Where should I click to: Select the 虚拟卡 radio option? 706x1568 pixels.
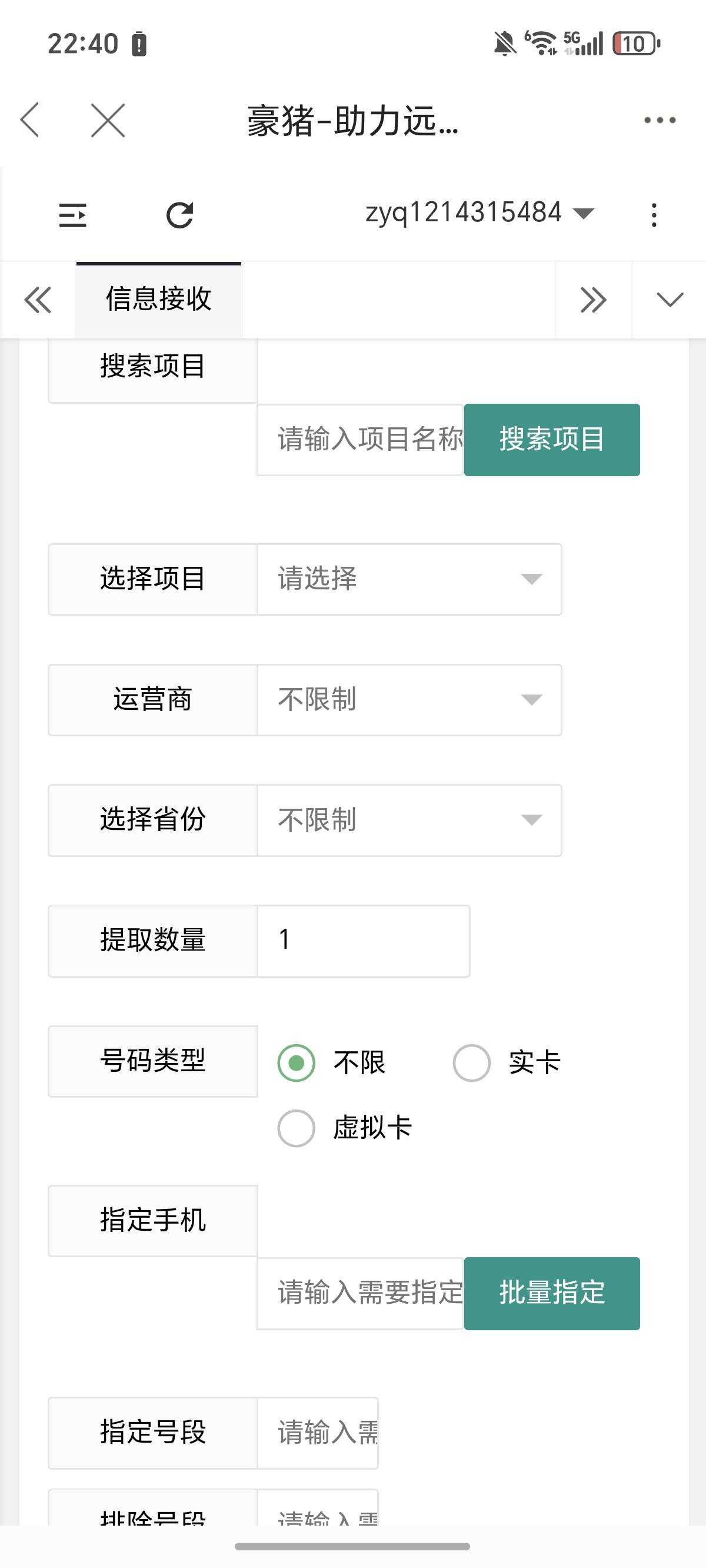click(297, 1128)
